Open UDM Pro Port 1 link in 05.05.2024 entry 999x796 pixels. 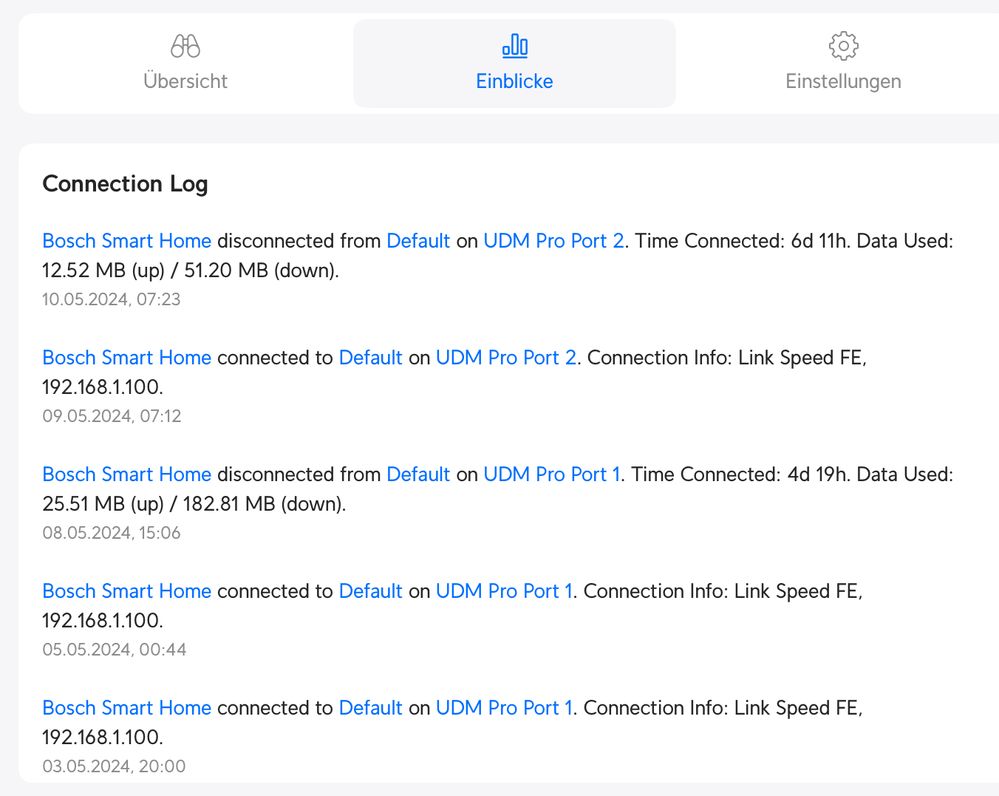504,592
